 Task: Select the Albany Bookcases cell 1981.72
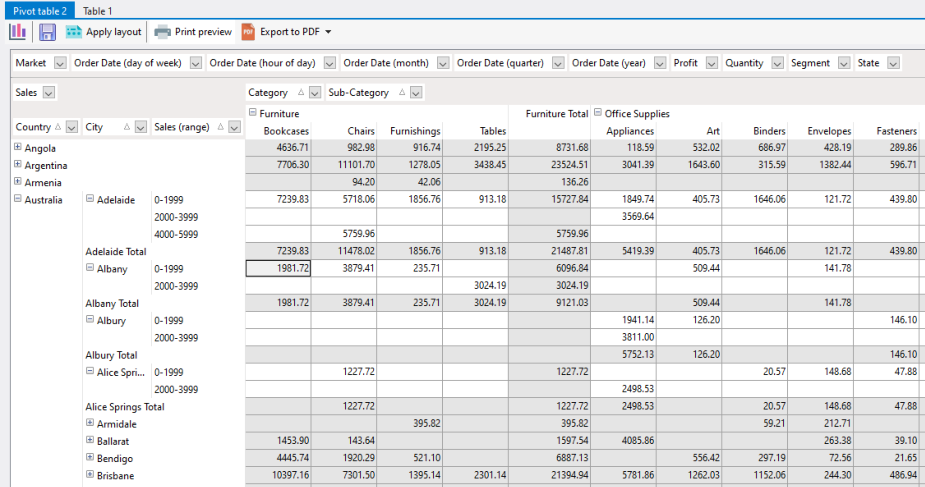(278, 268)
